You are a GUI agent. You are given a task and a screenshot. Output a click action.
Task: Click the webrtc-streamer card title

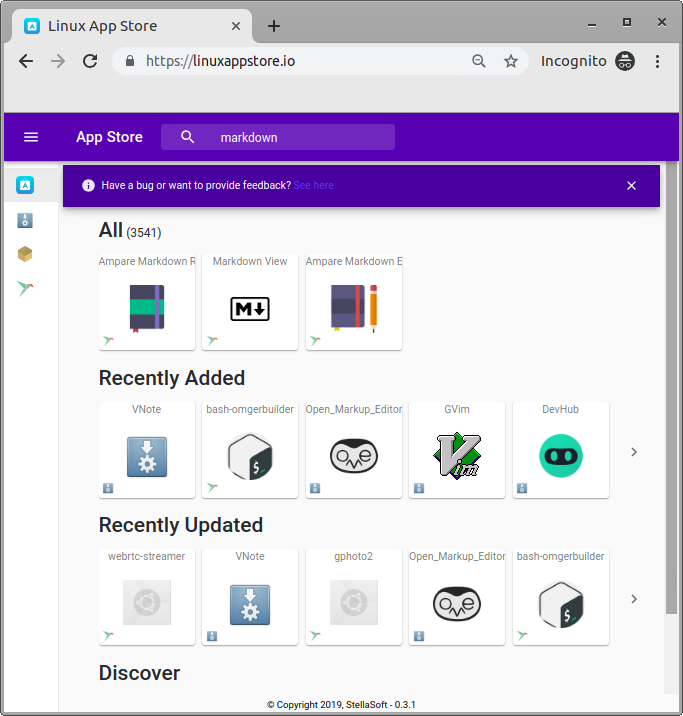(x=147, y=556)
